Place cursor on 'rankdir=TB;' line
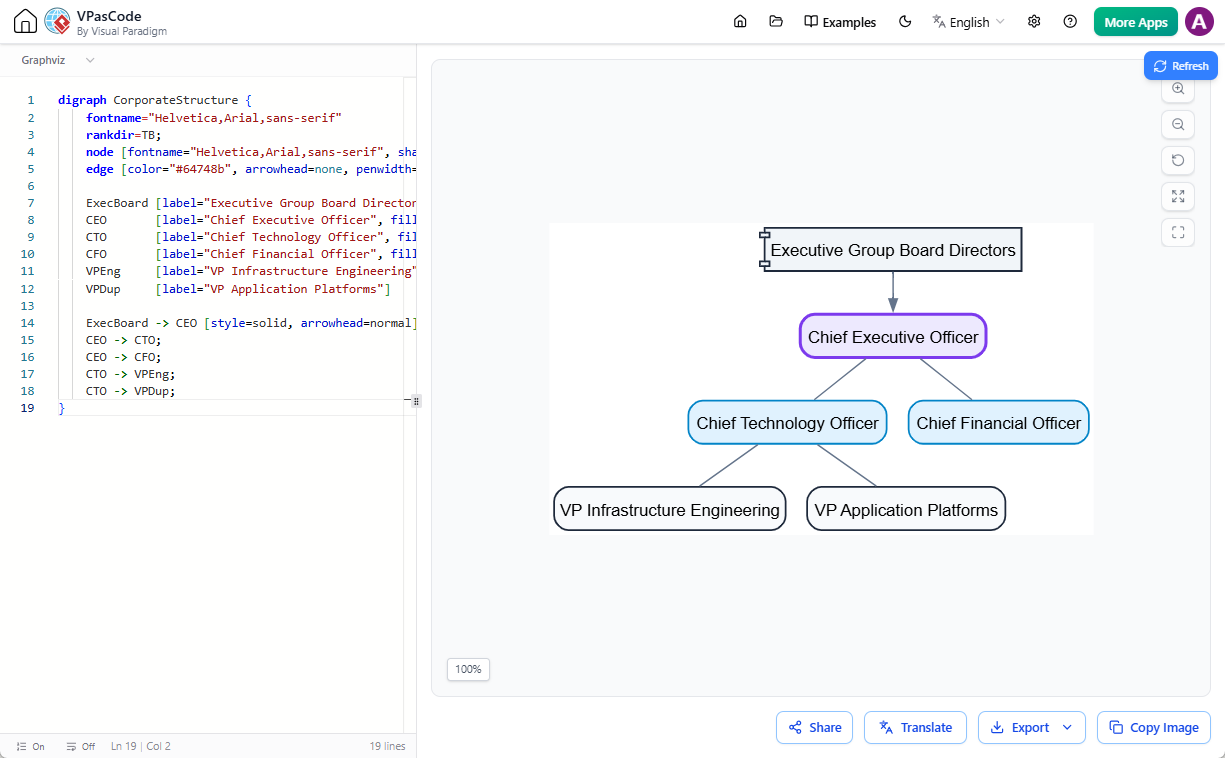Screen dimensions: 1225x758 (x=123, y=134)
